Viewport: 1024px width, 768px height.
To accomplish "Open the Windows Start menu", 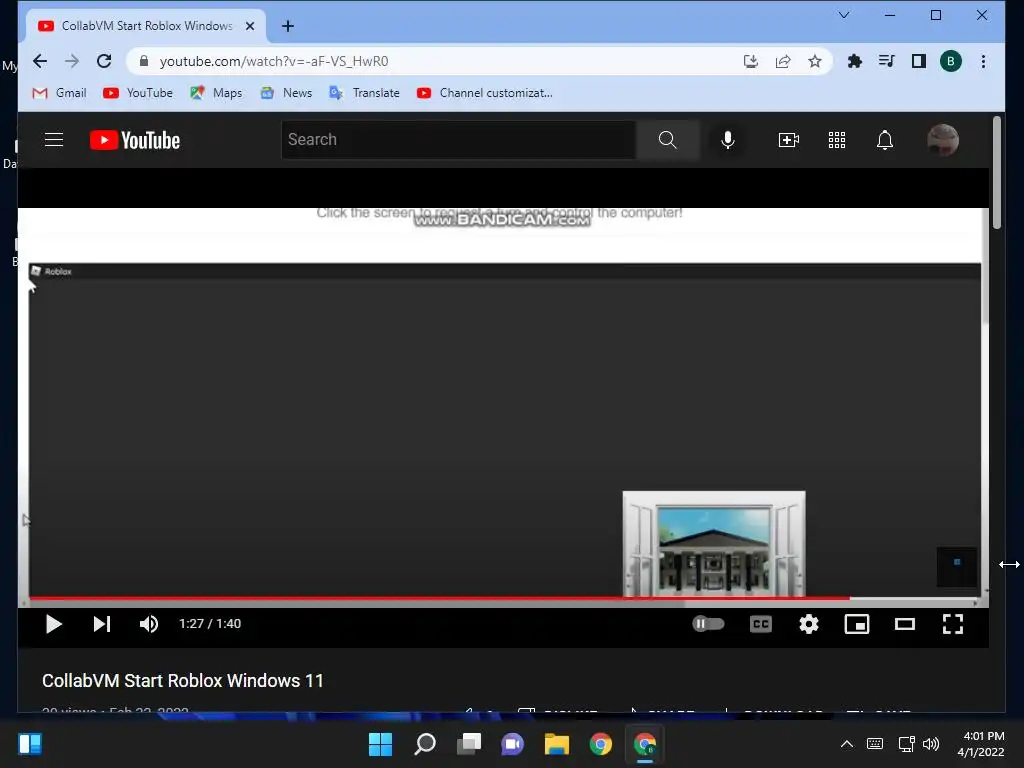I will click(x=381, y=744).
